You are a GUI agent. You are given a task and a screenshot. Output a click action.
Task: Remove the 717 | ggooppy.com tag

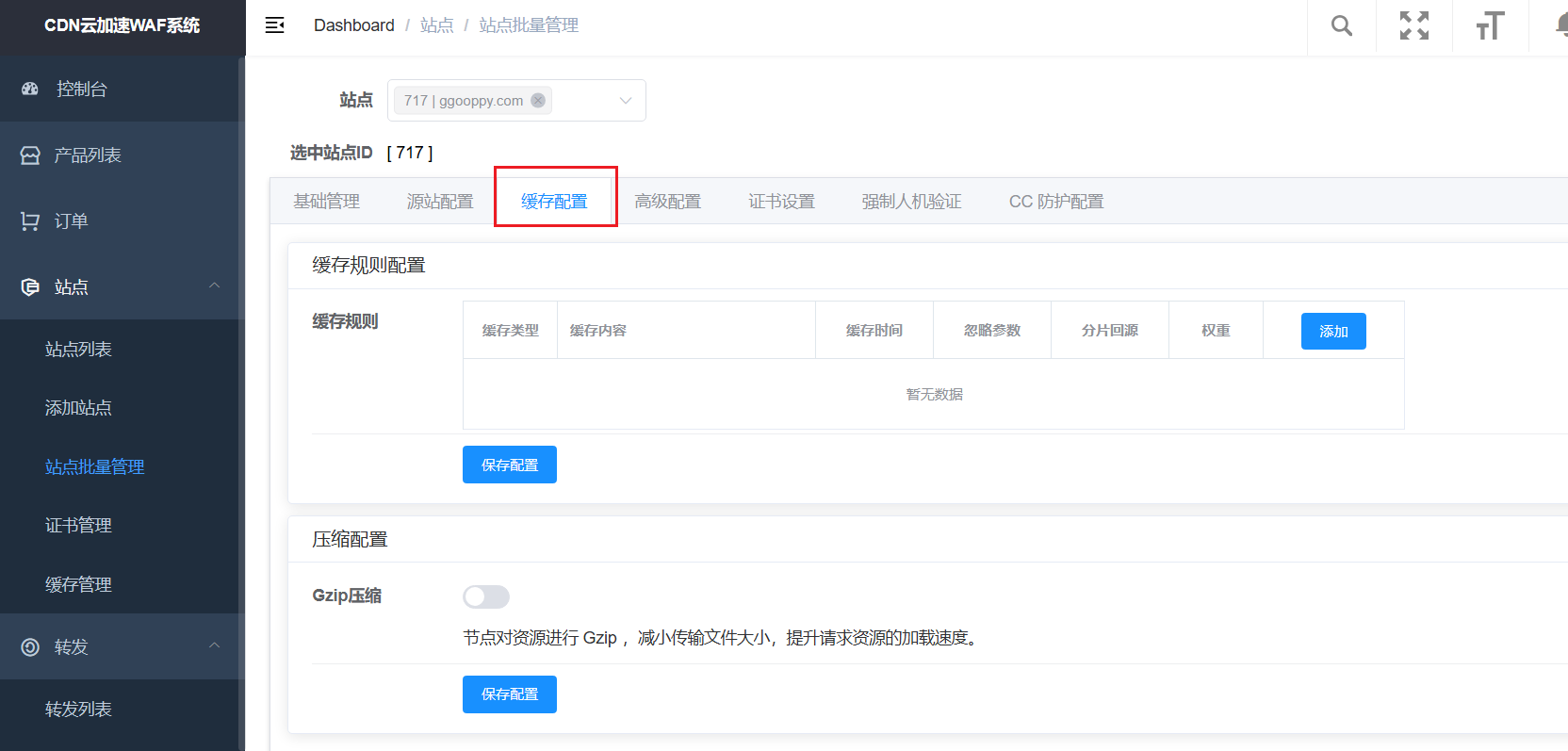point(538,101)
